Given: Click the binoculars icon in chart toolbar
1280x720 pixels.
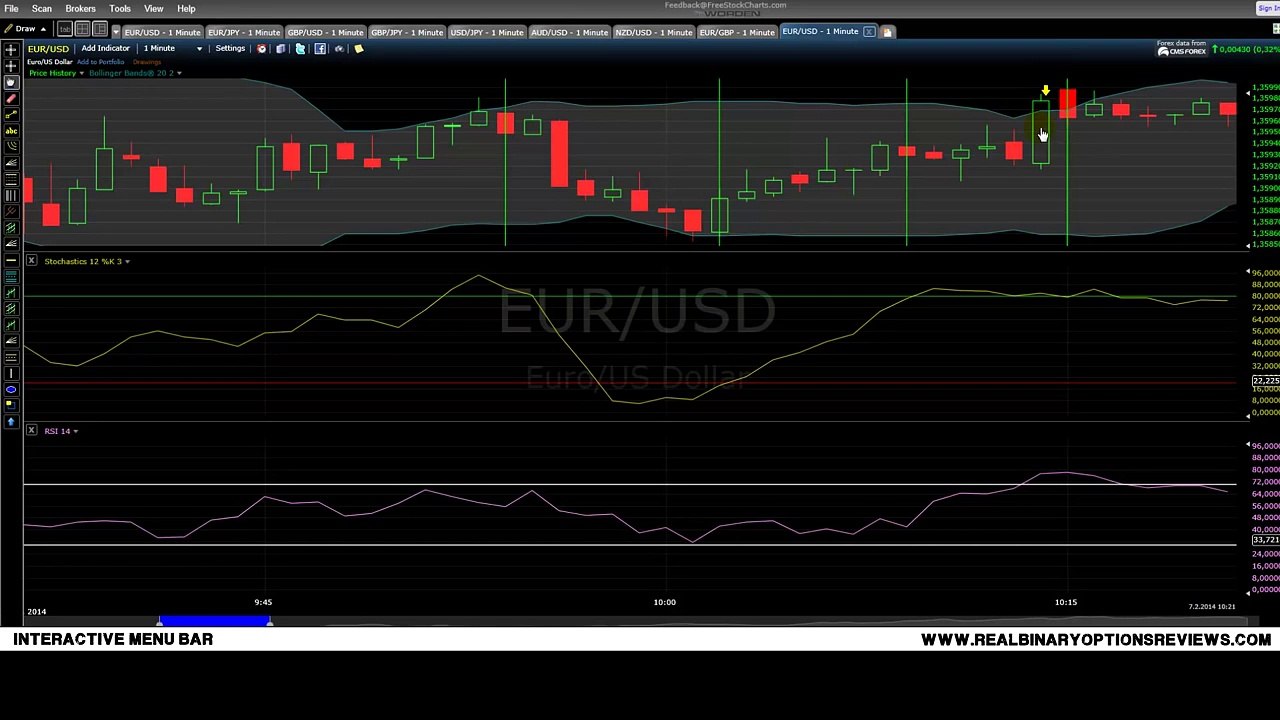Looking at the screenshot, I should 339,48.
